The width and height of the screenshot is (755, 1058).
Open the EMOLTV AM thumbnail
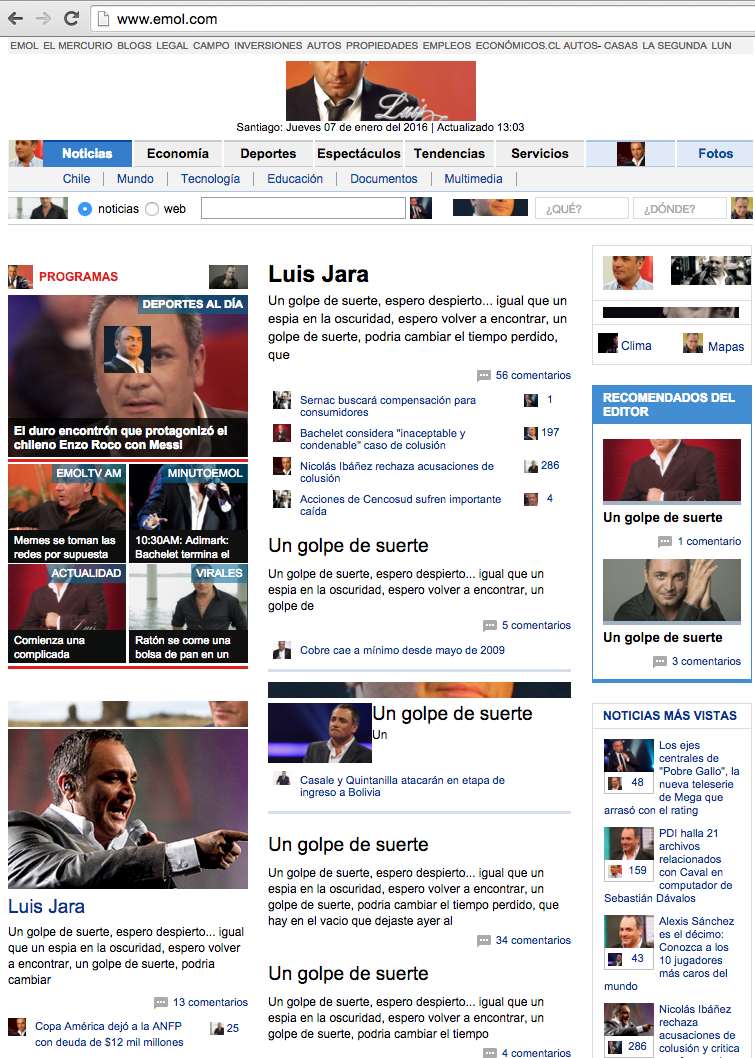(67, 513)
